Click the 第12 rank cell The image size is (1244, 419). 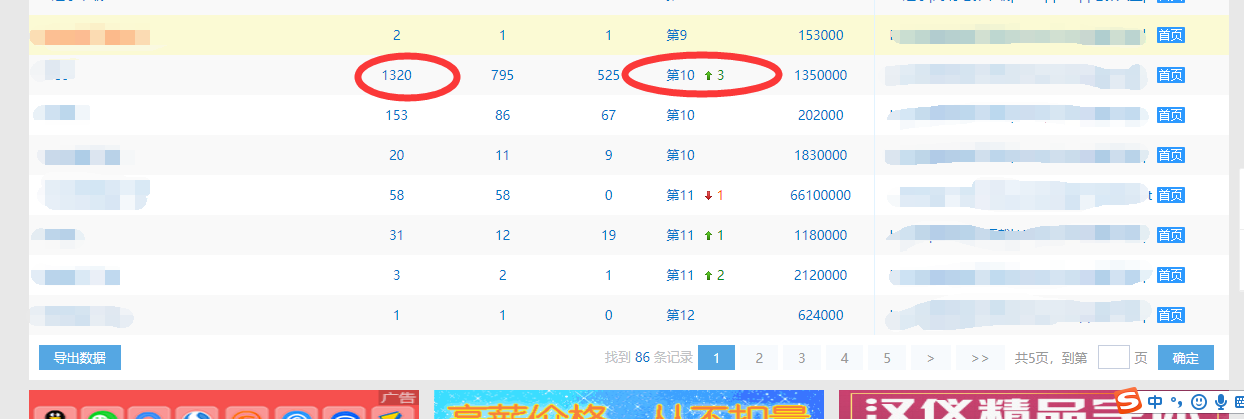tap(680, 315)
